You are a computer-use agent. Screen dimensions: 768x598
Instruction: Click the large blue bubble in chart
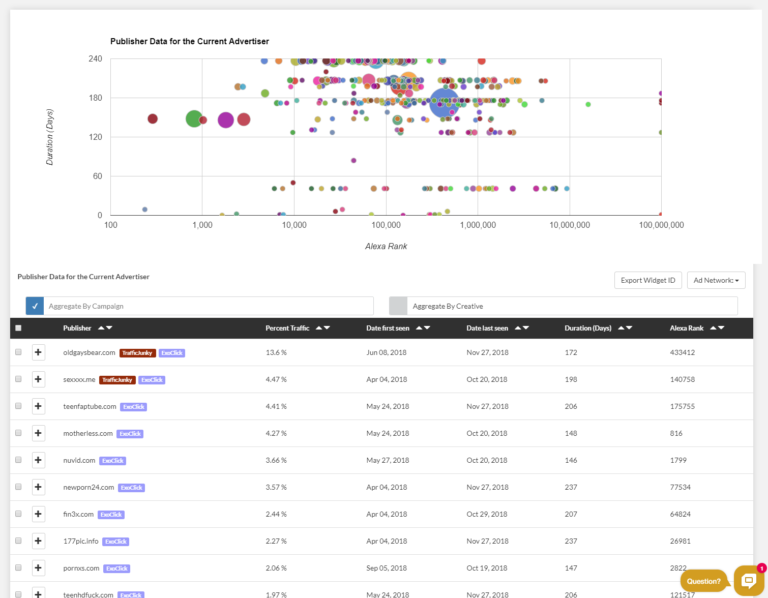coord(443,102)
